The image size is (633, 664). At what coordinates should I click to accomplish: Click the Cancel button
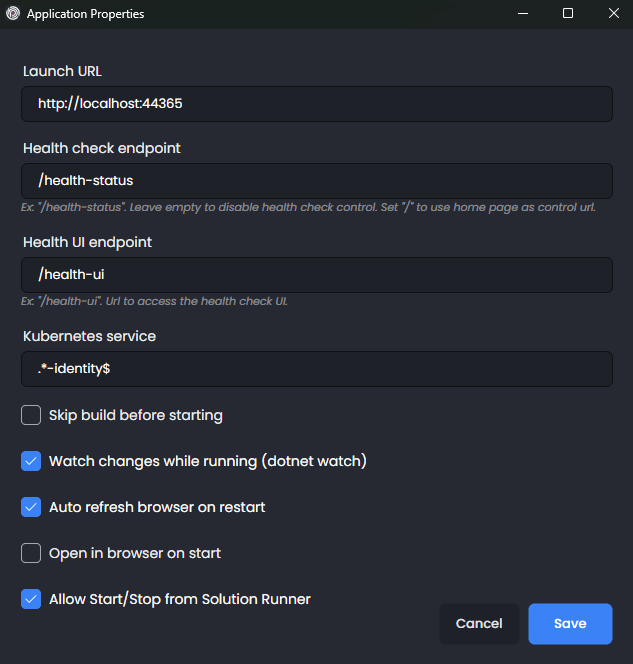479,624
